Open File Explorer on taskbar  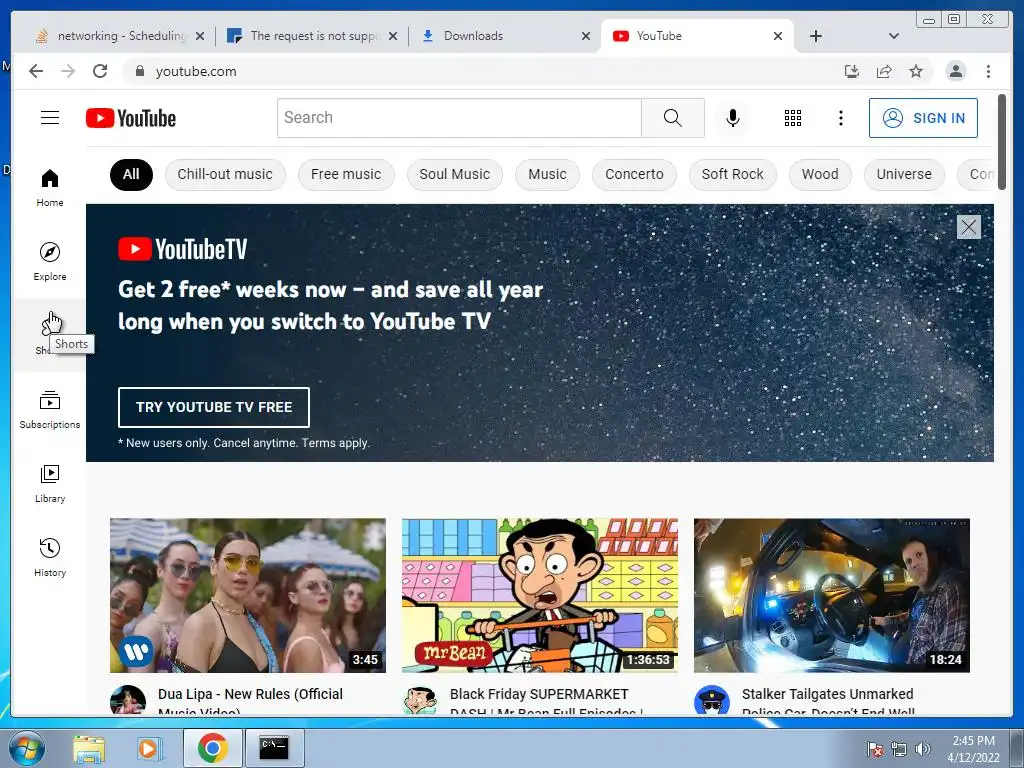pos(89,748)
